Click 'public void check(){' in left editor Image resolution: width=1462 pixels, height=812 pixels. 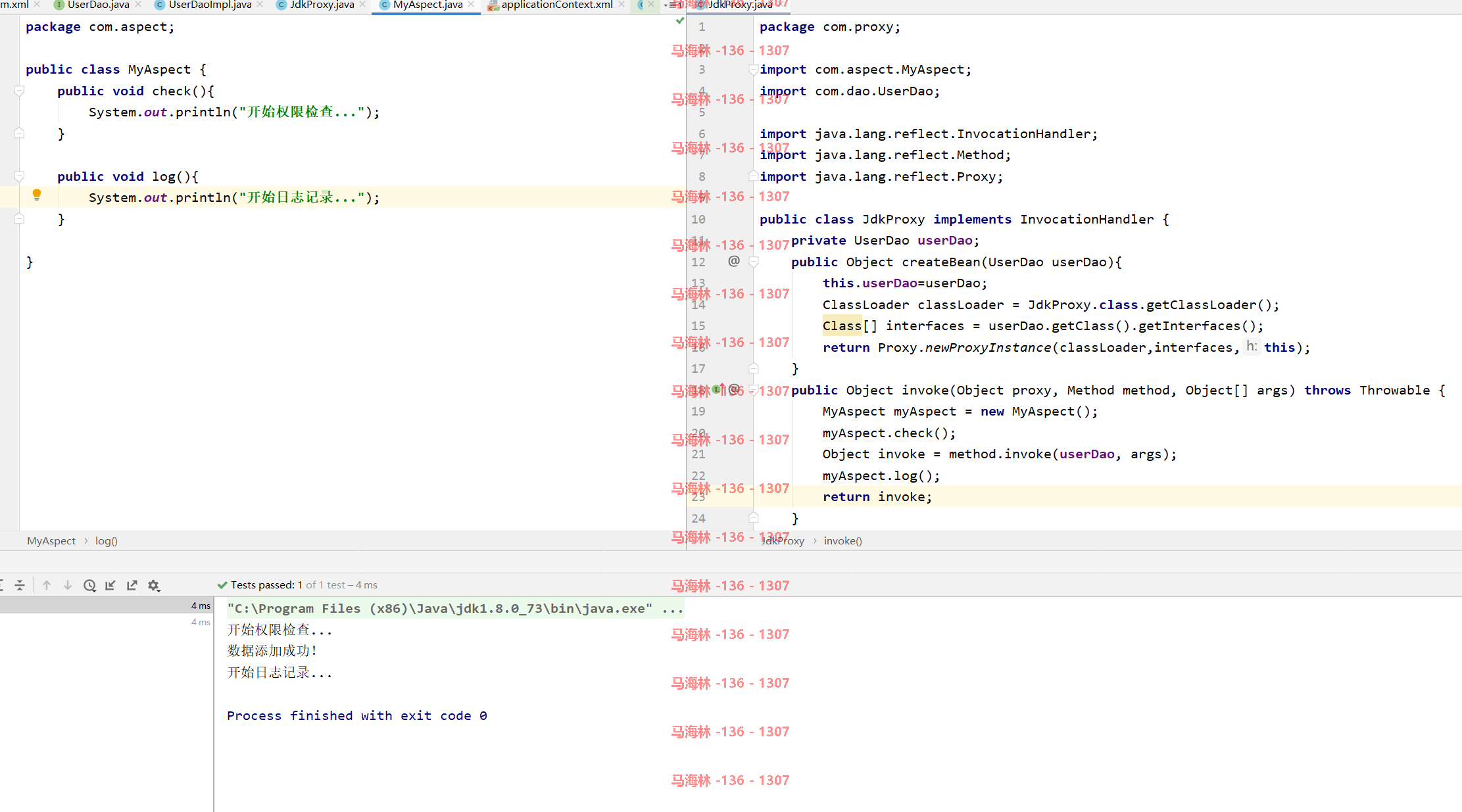pyautogui.click(x=135, y=91)
